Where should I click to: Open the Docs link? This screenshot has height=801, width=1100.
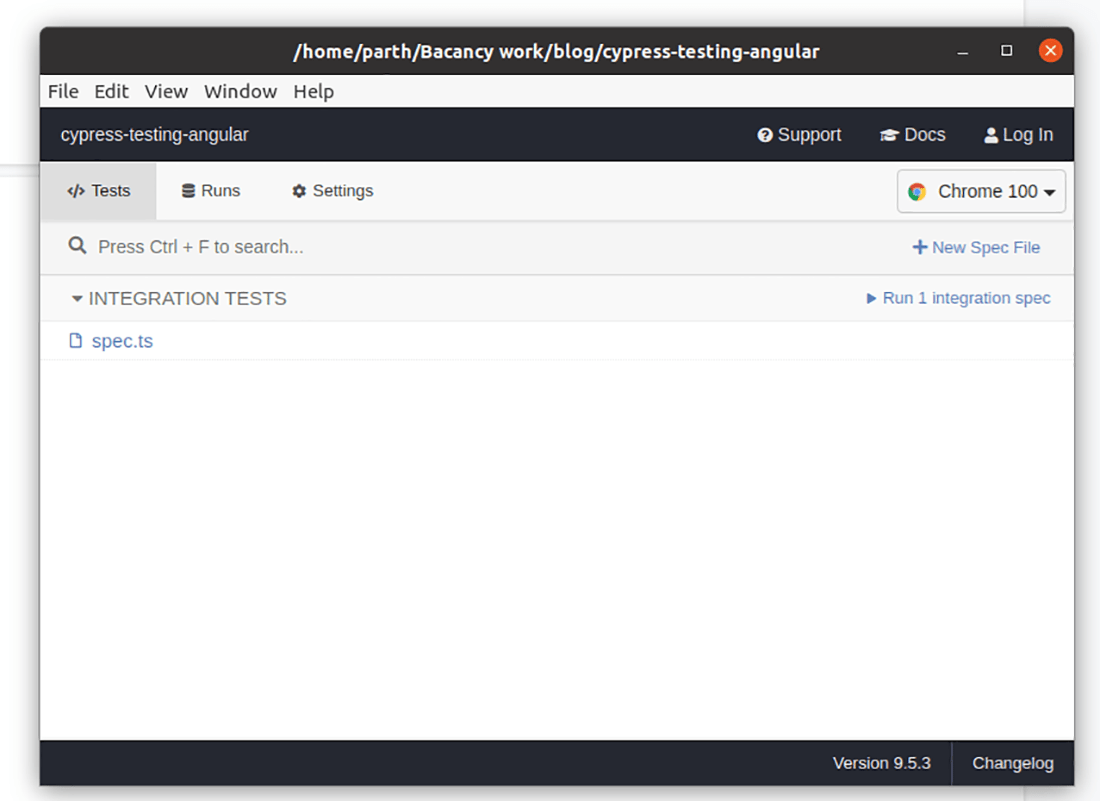tap(913, 135)
